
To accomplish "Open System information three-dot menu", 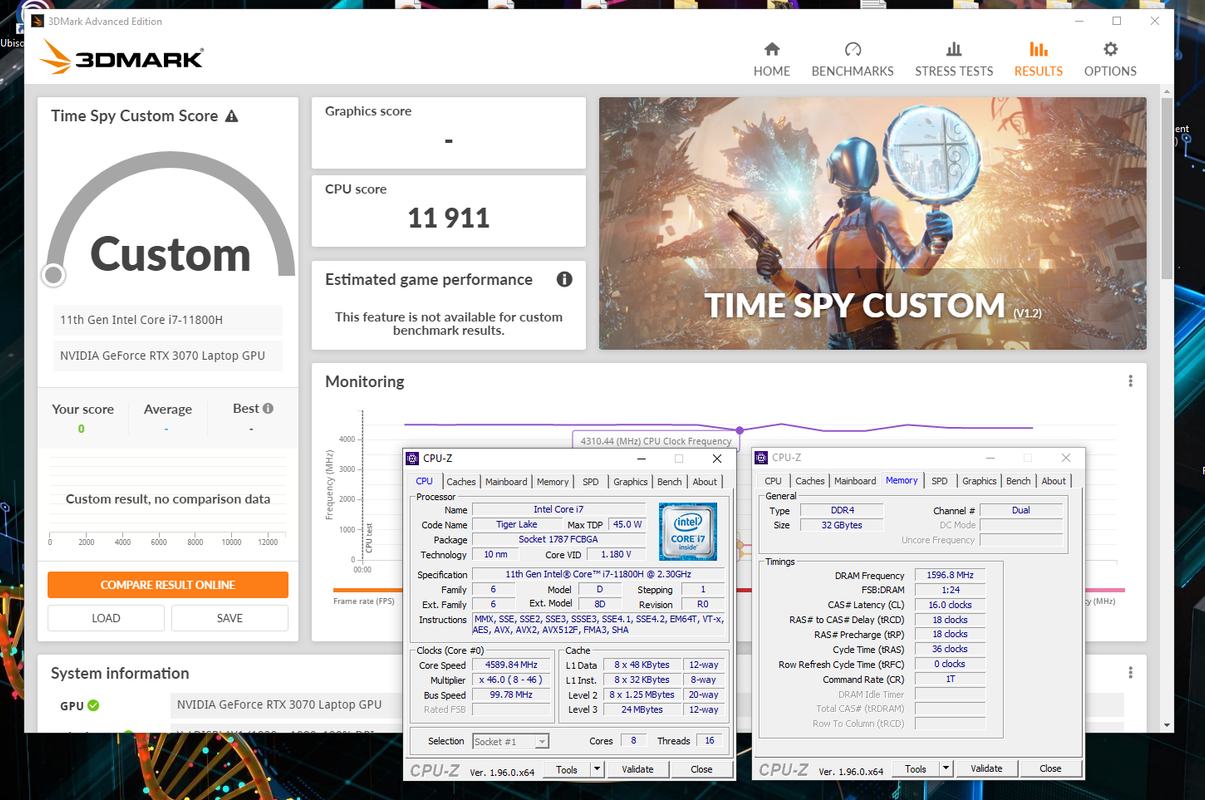I will coord(1130,673).
